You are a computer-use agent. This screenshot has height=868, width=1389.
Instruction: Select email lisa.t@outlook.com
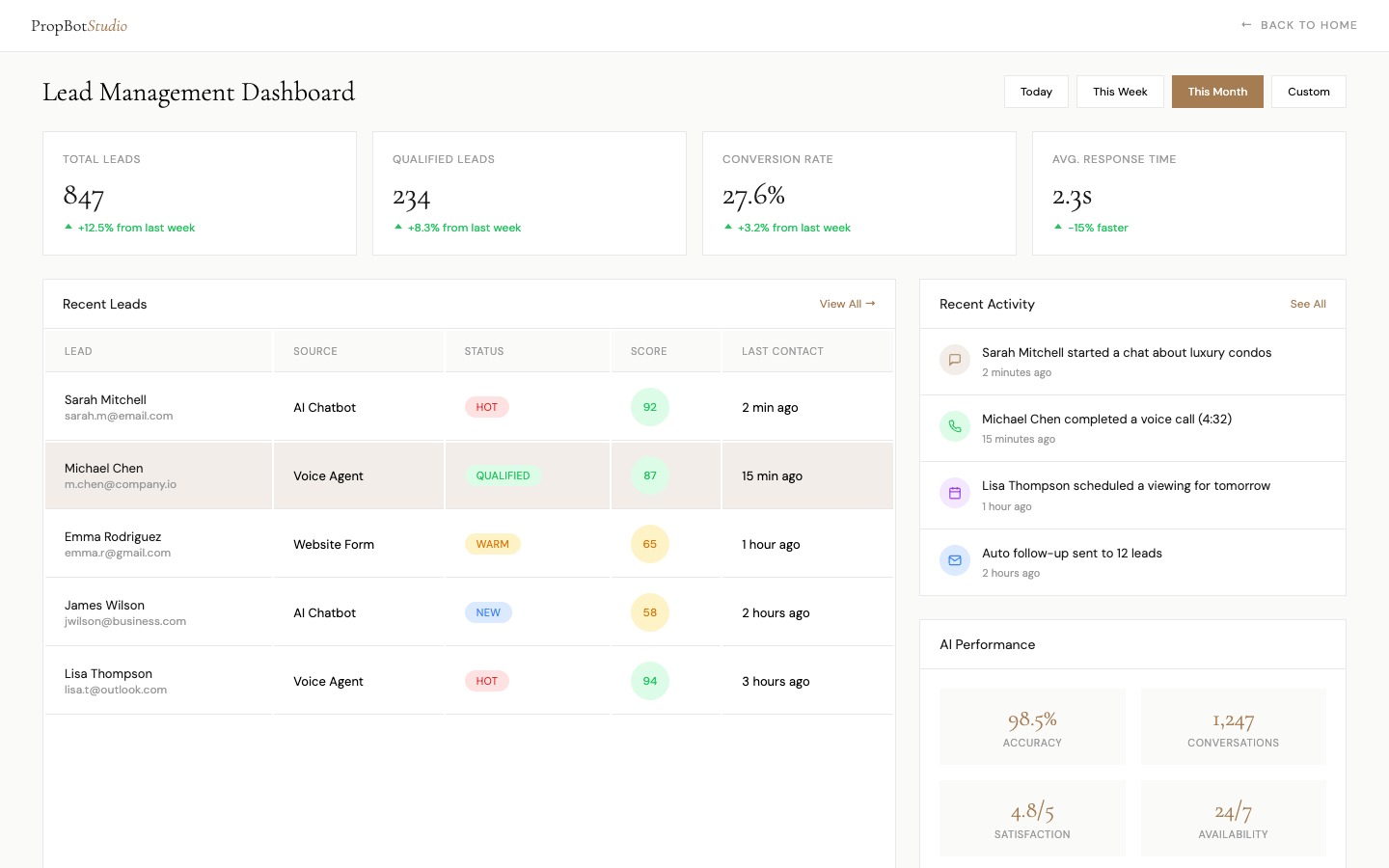click(x=116, y=690)
